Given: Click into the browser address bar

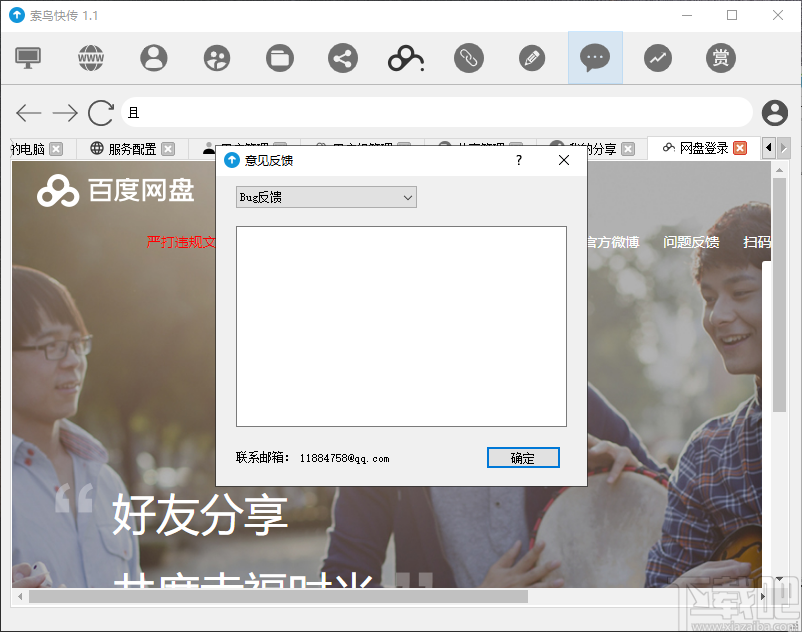Looking at the screenshot, I should tap(437, 112).
